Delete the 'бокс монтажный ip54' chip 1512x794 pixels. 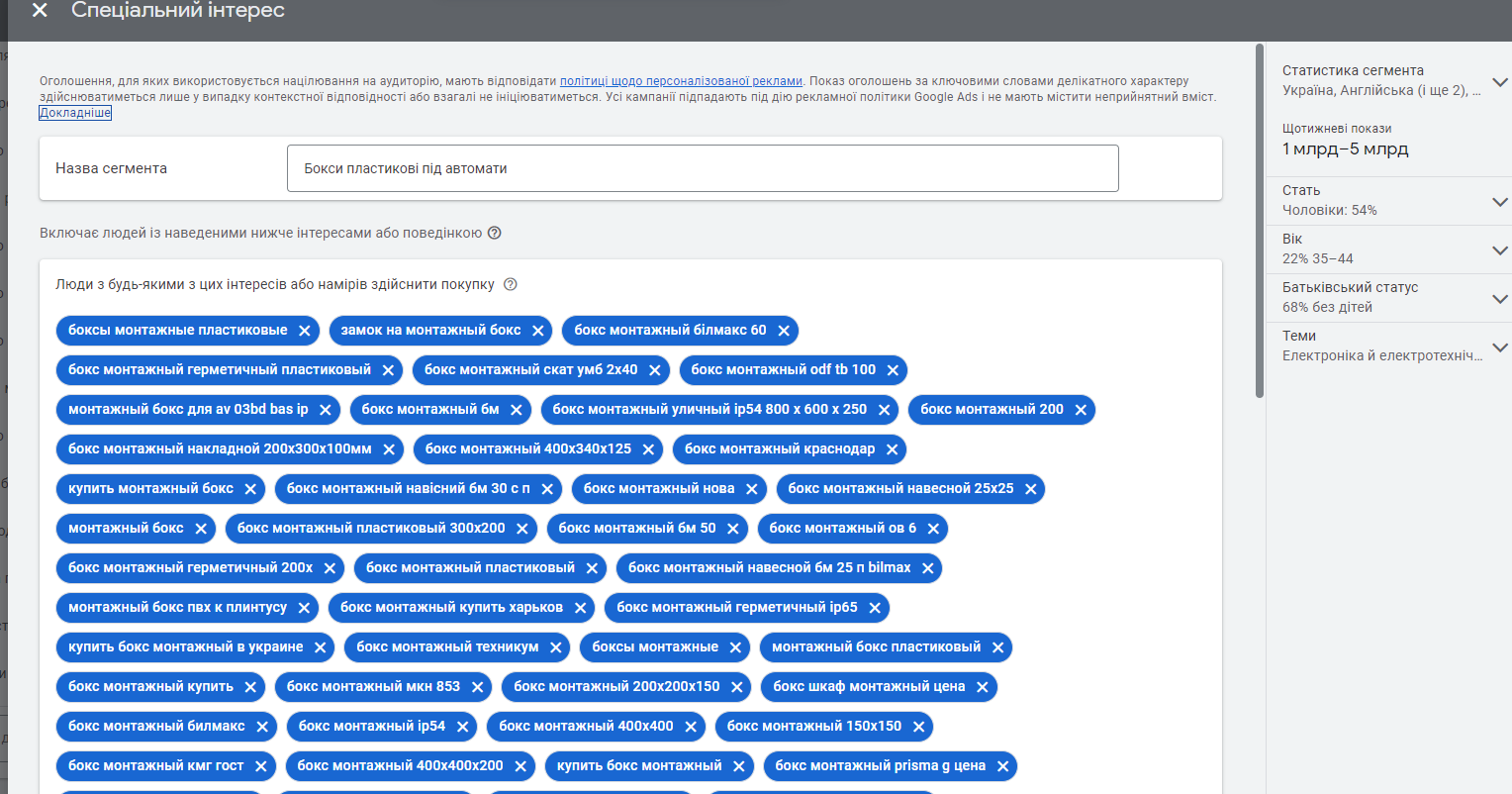point(462,727)
